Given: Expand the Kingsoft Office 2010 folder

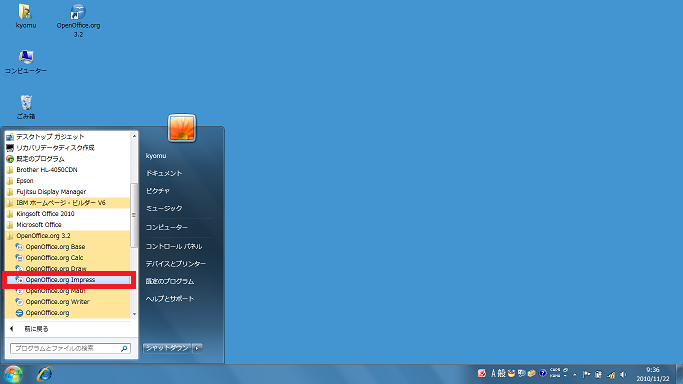Looking at the screenshot, I should coord(68,214).
